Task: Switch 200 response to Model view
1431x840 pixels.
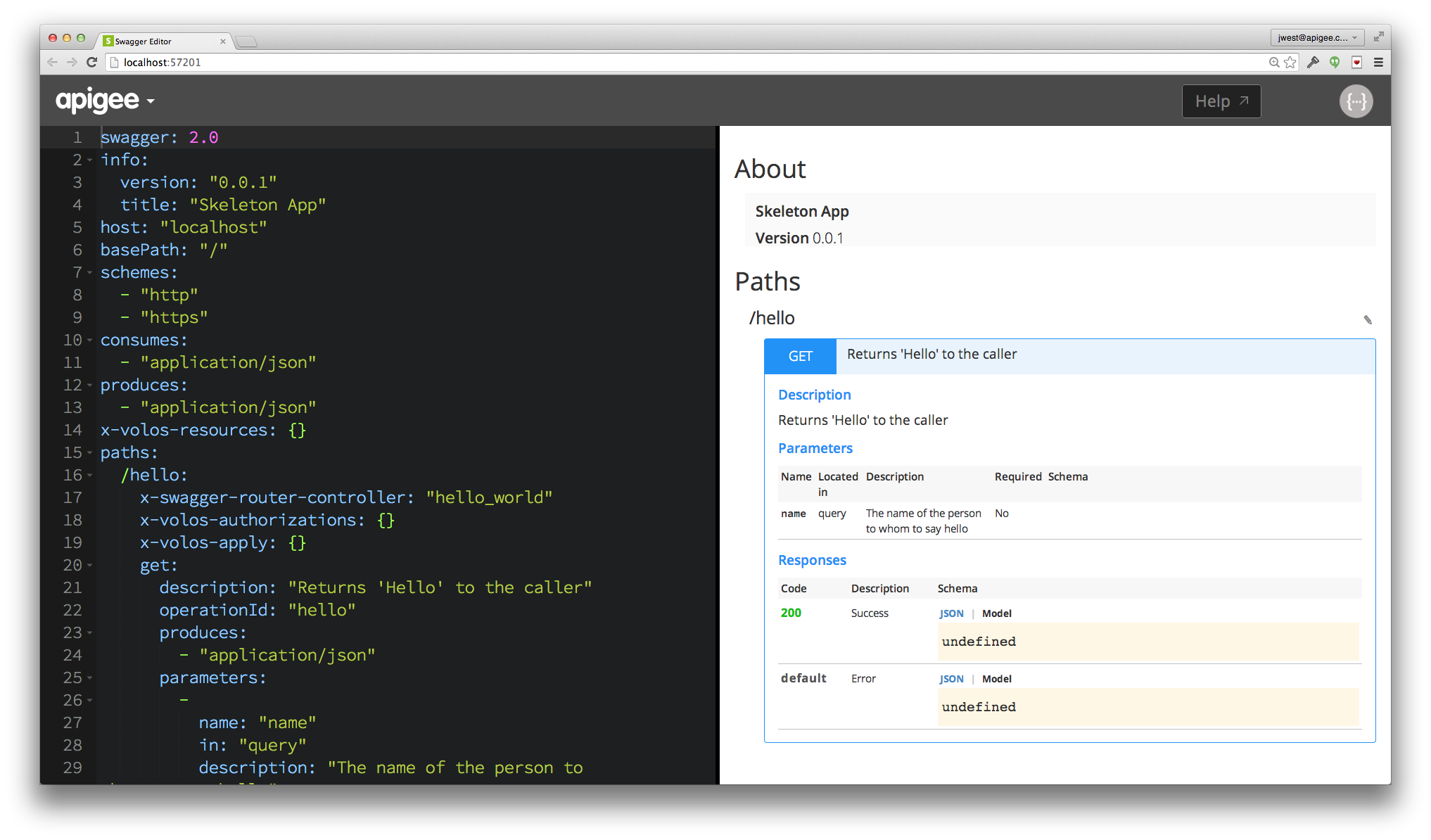Action: (x=996, y=613)
